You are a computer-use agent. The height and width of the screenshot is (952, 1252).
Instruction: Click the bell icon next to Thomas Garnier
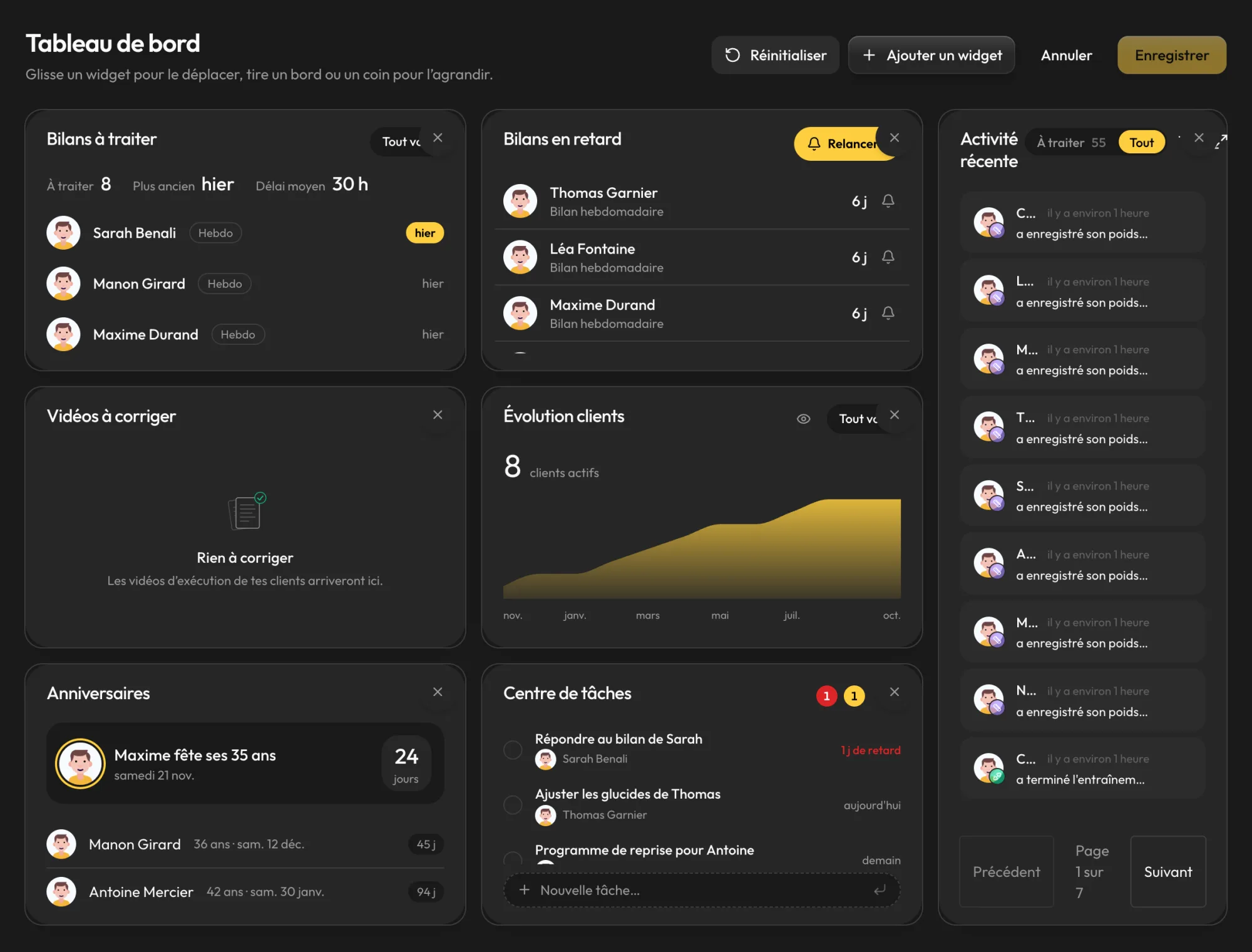(x=888, y=201)
